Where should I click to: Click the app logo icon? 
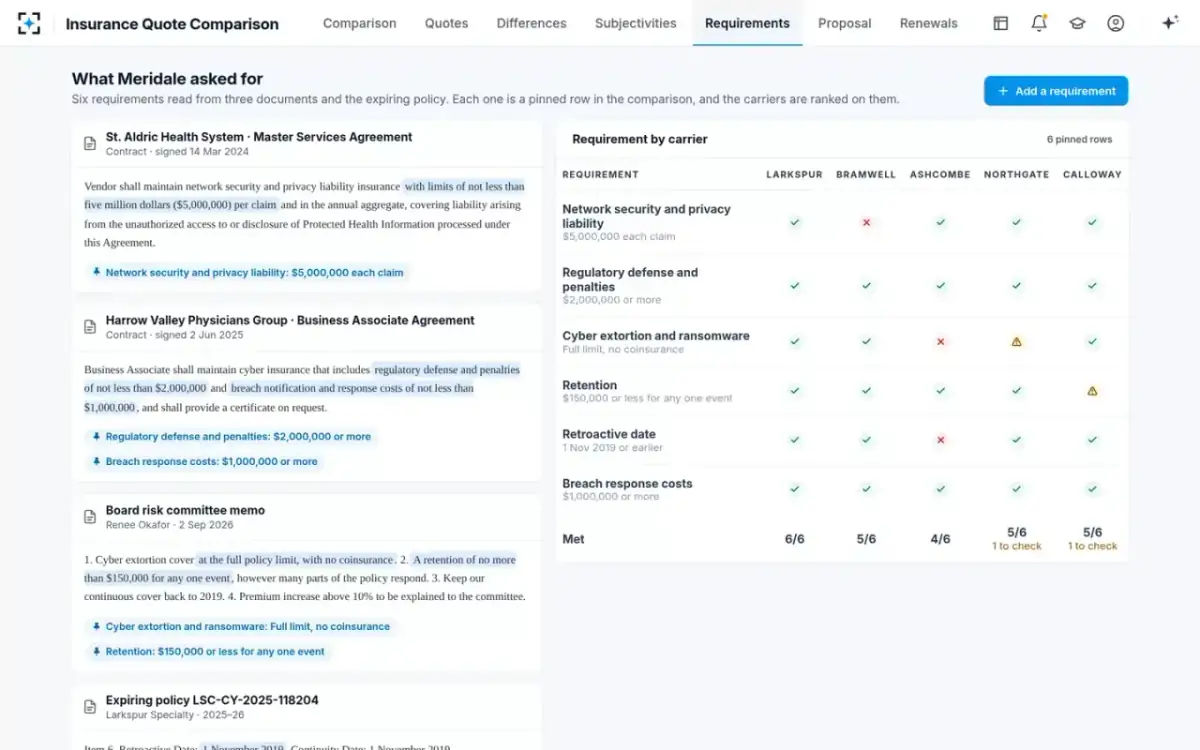pyautogui.click(x=29, y=23)
